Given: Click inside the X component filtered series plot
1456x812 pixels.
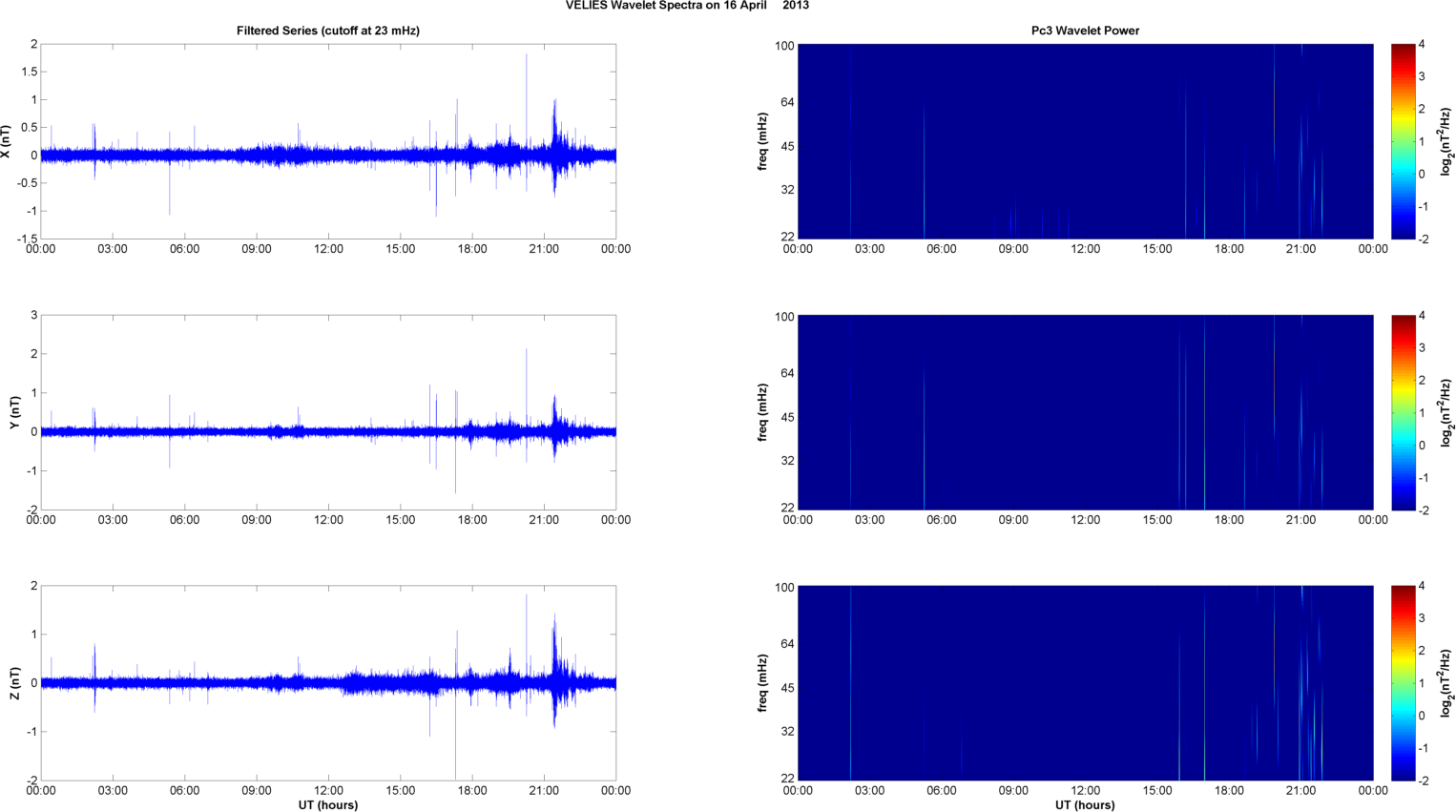Looking at the screenshot, I should pos(328,141).
